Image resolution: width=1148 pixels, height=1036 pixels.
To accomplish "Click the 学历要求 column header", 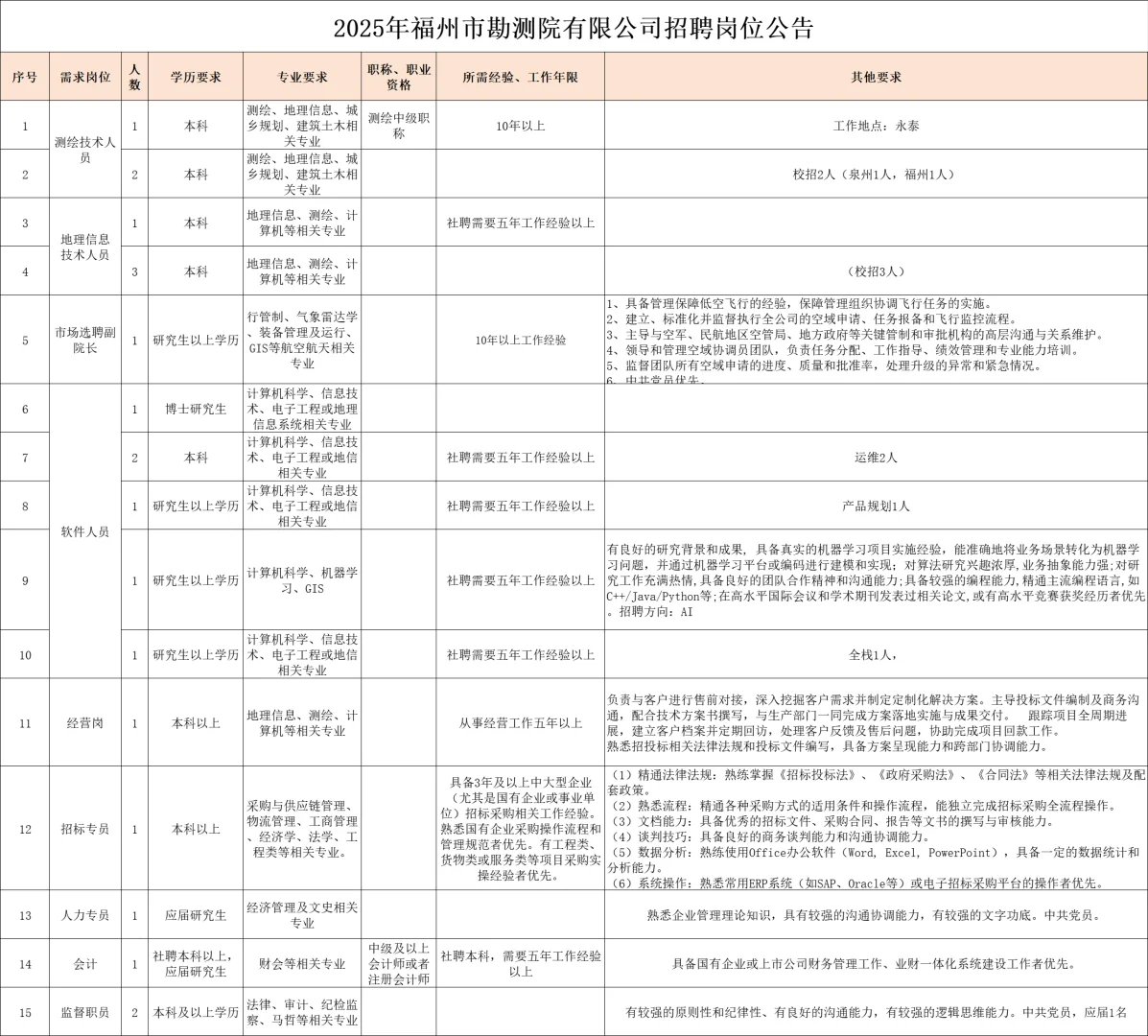I will [196, 76].
